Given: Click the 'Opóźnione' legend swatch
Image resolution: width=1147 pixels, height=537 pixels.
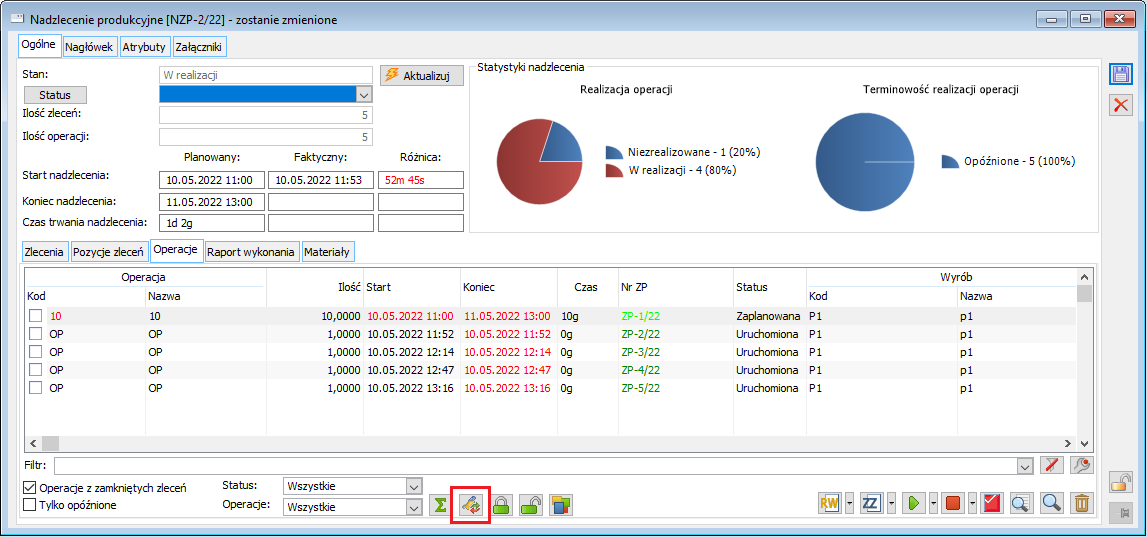Looking at the screenshot, I should click(x=950, y=162).
